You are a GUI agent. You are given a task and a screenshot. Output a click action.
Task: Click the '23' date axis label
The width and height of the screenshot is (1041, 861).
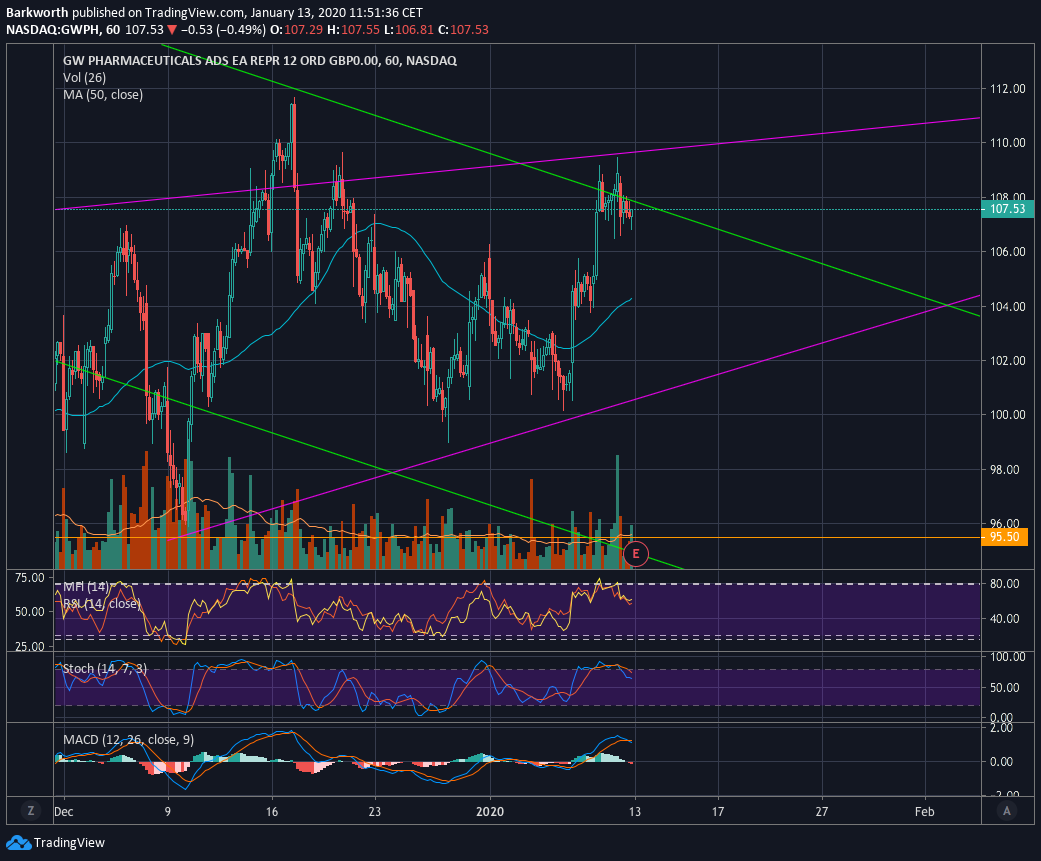(x=375, y=811)
